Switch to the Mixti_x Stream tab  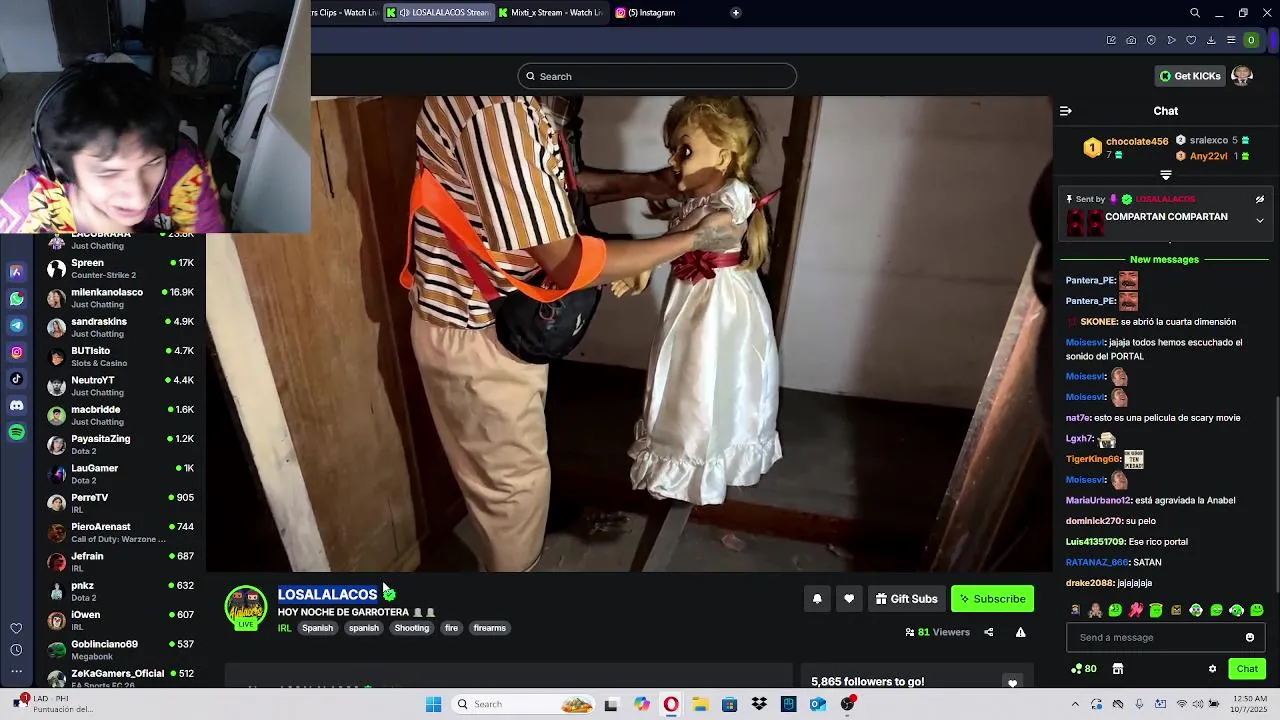click(551, 13)
